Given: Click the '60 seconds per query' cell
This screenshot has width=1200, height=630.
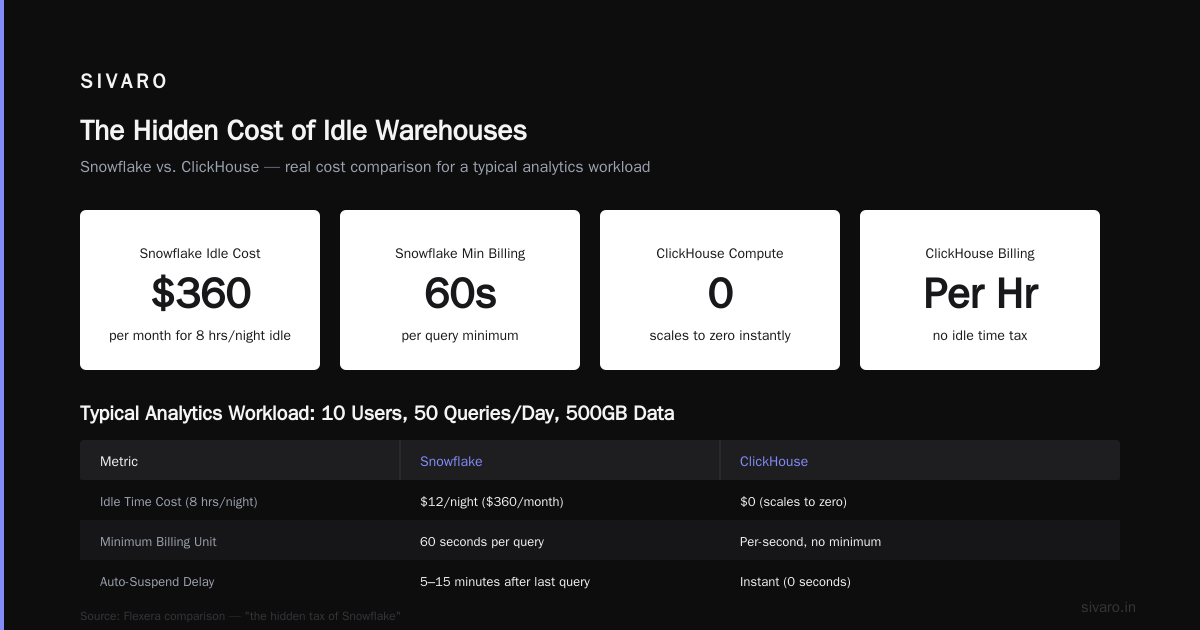Looking at the screenshot, I should click(x=482, y=542).
